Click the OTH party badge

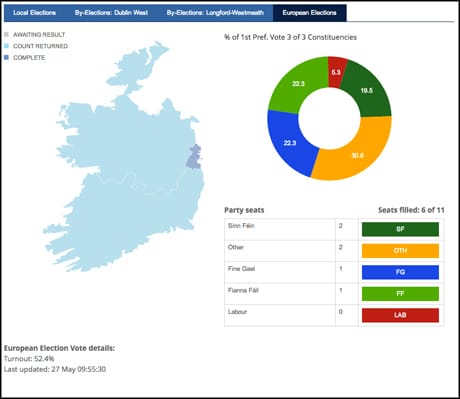tap(400, 251)
